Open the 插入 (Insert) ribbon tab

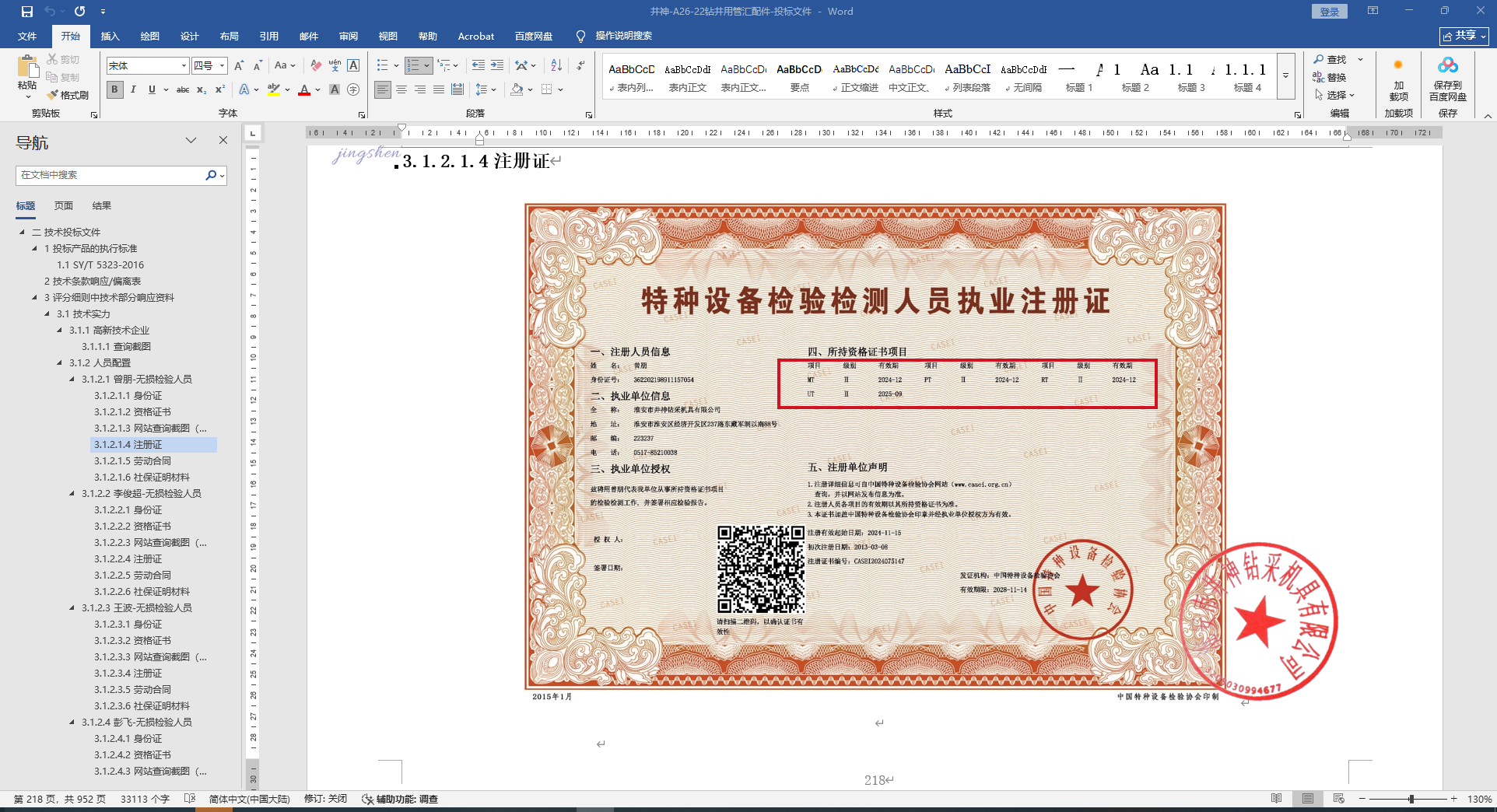click(x=110, y=36)
